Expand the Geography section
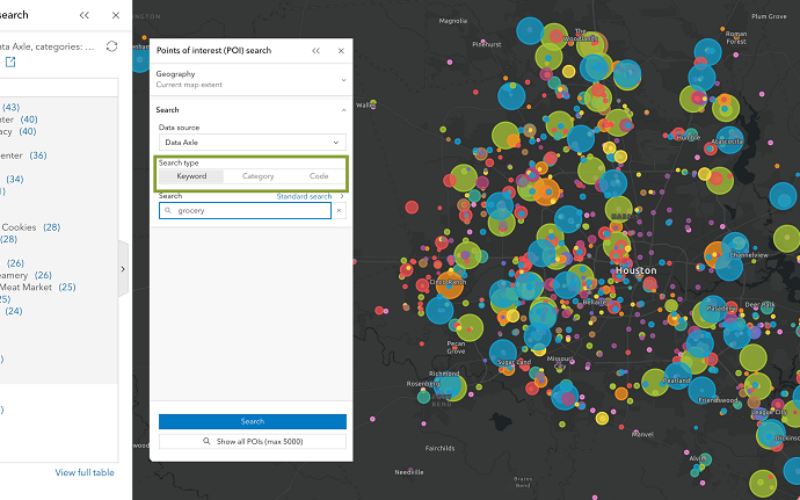The image size is (800, 500). click(251, 79)
